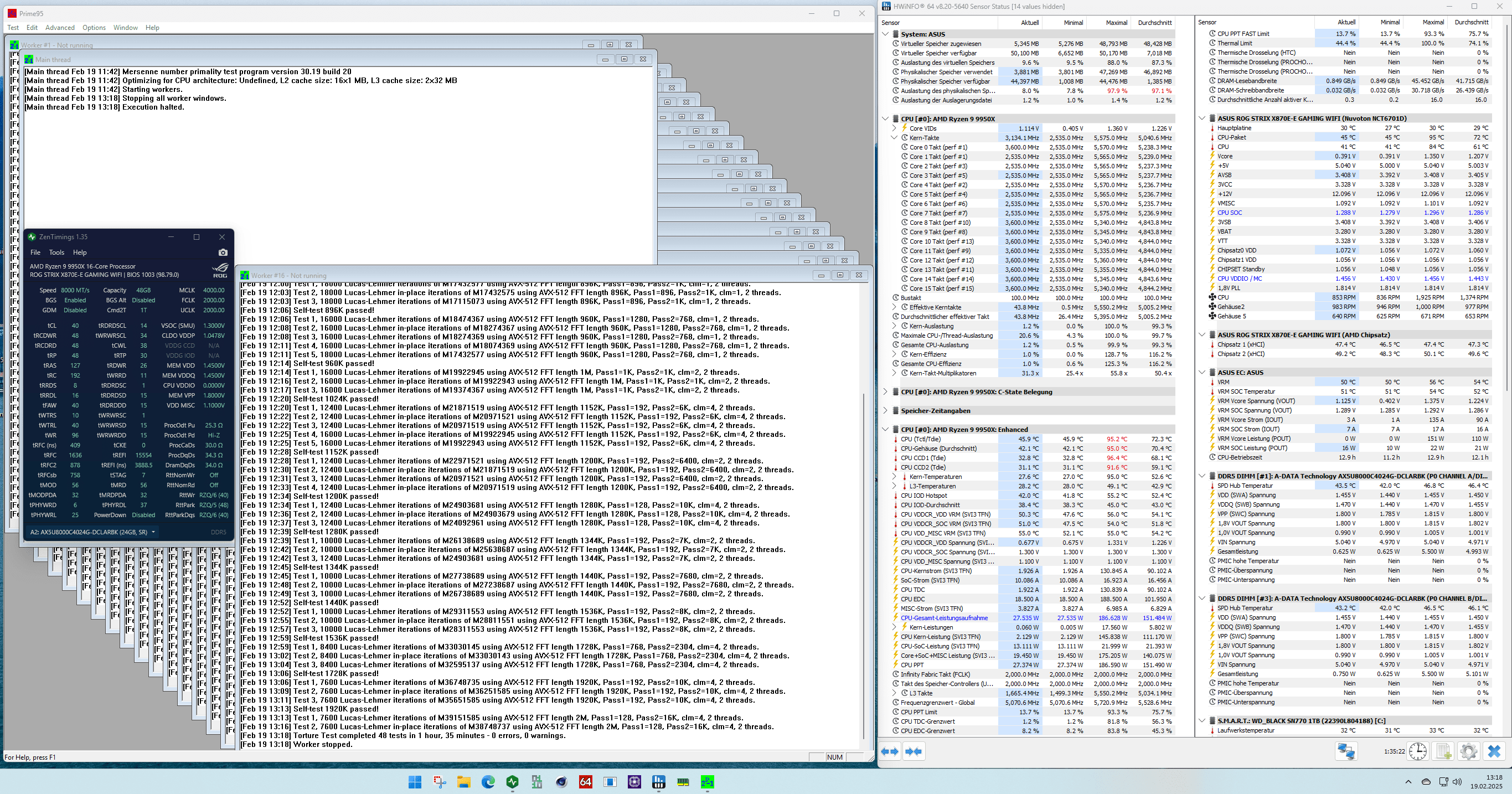The height and width of the screenshot is (794, 1512).
Task: Click the ZenTimings screenshot camera icon
Action: [x=223, y=252]
